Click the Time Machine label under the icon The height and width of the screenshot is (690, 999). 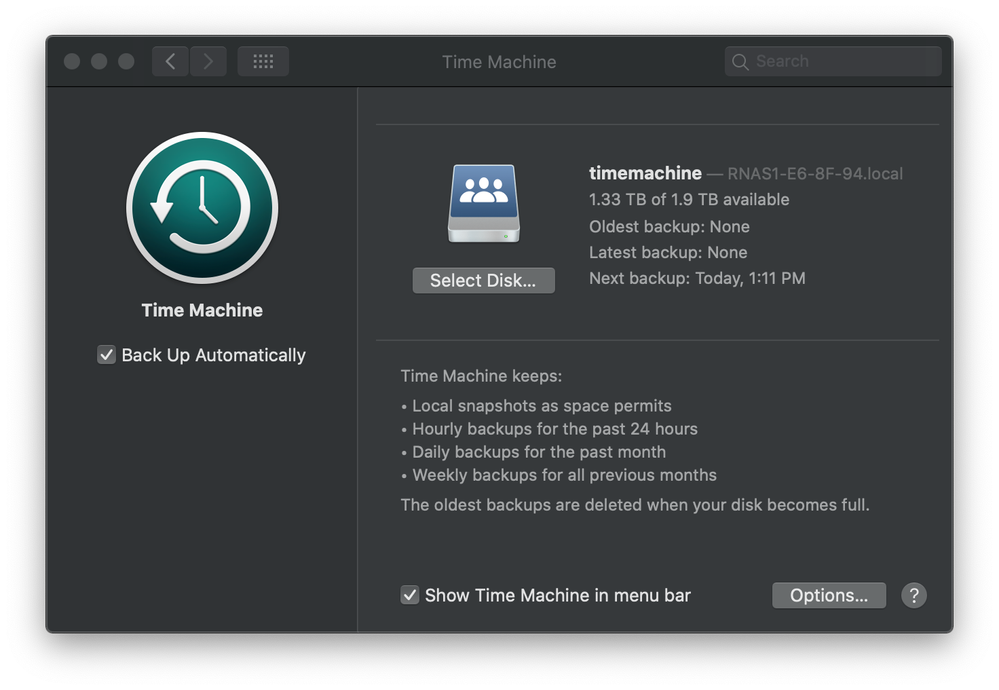tap(202, 310)
